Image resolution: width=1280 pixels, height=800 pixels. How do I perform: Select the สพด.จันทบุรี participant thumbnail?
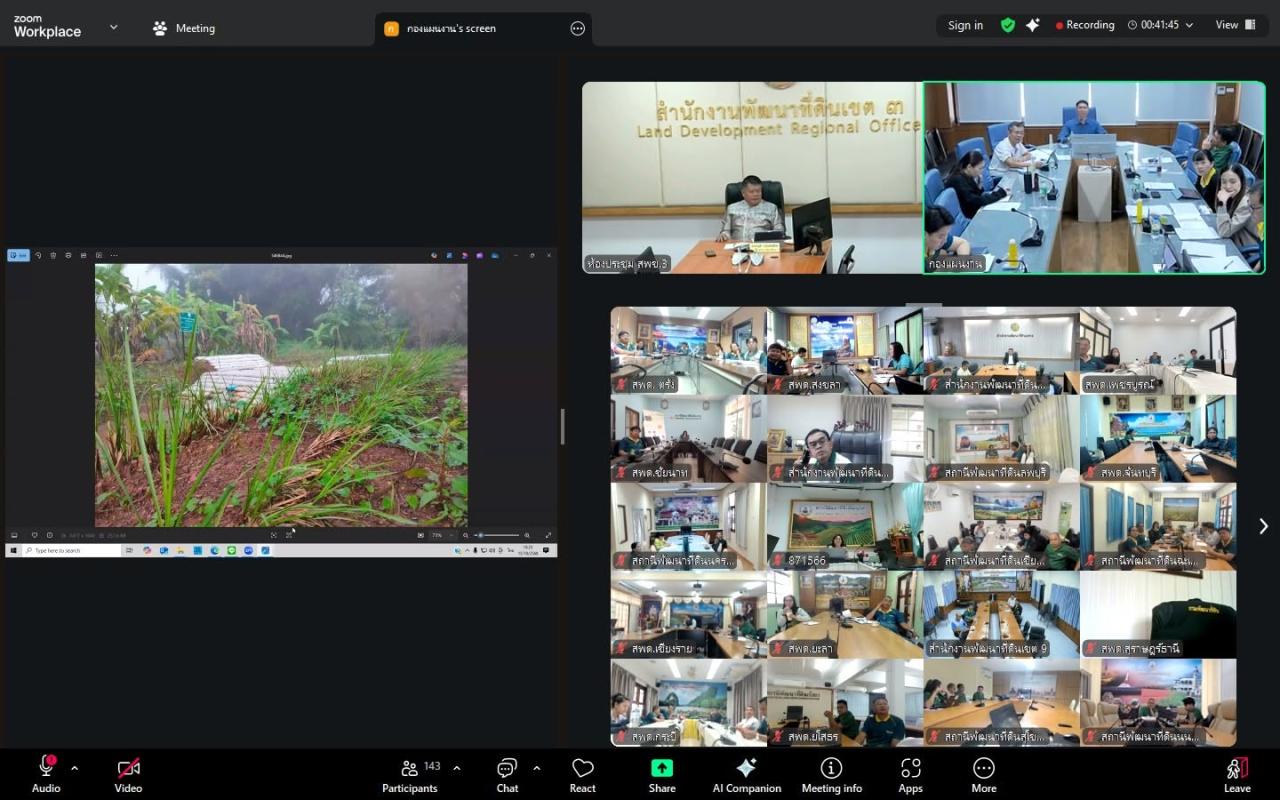click(1158, 438)
